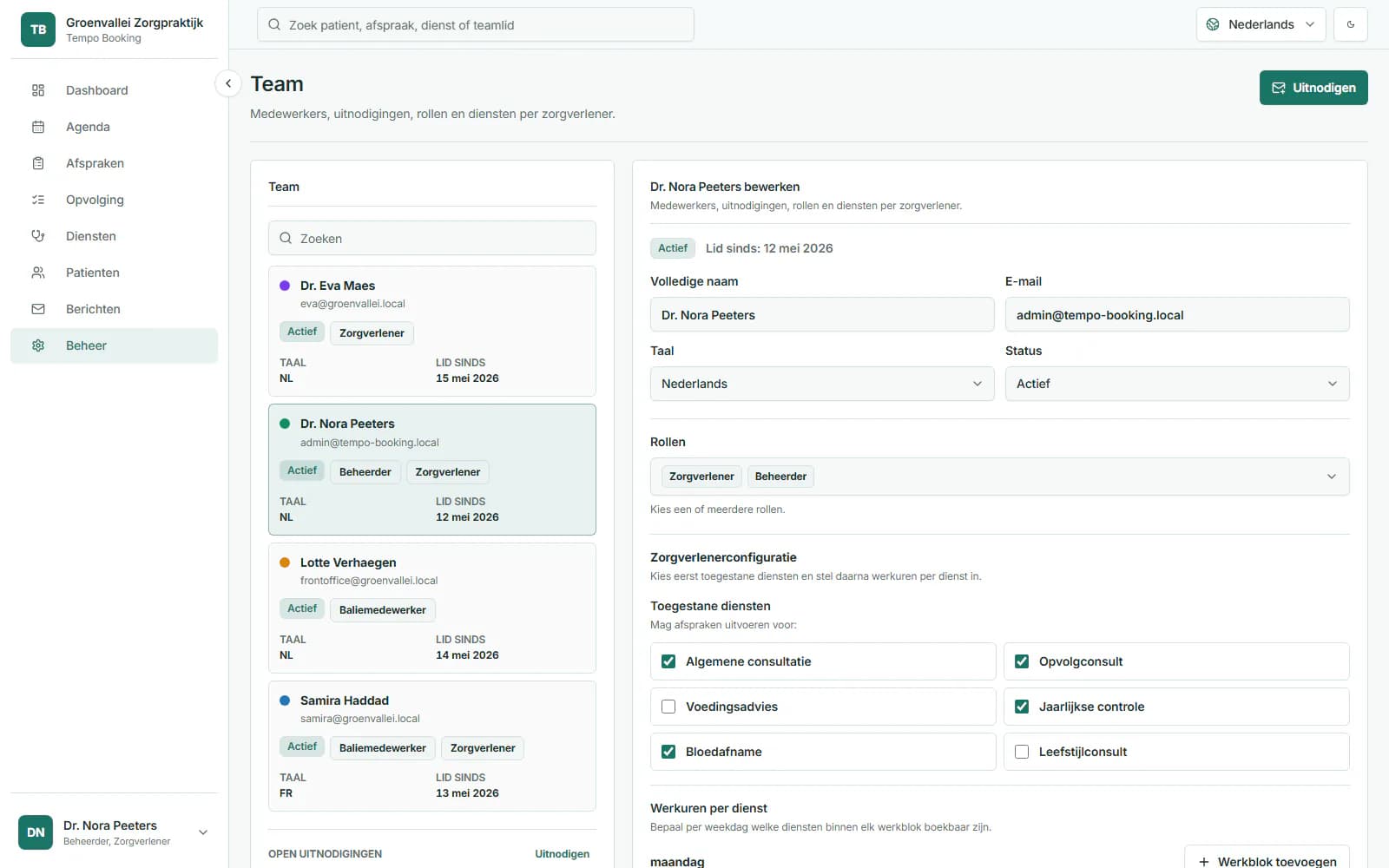Click the Opvolging checklist icon

pyautogui.click(x=38, y=200)
